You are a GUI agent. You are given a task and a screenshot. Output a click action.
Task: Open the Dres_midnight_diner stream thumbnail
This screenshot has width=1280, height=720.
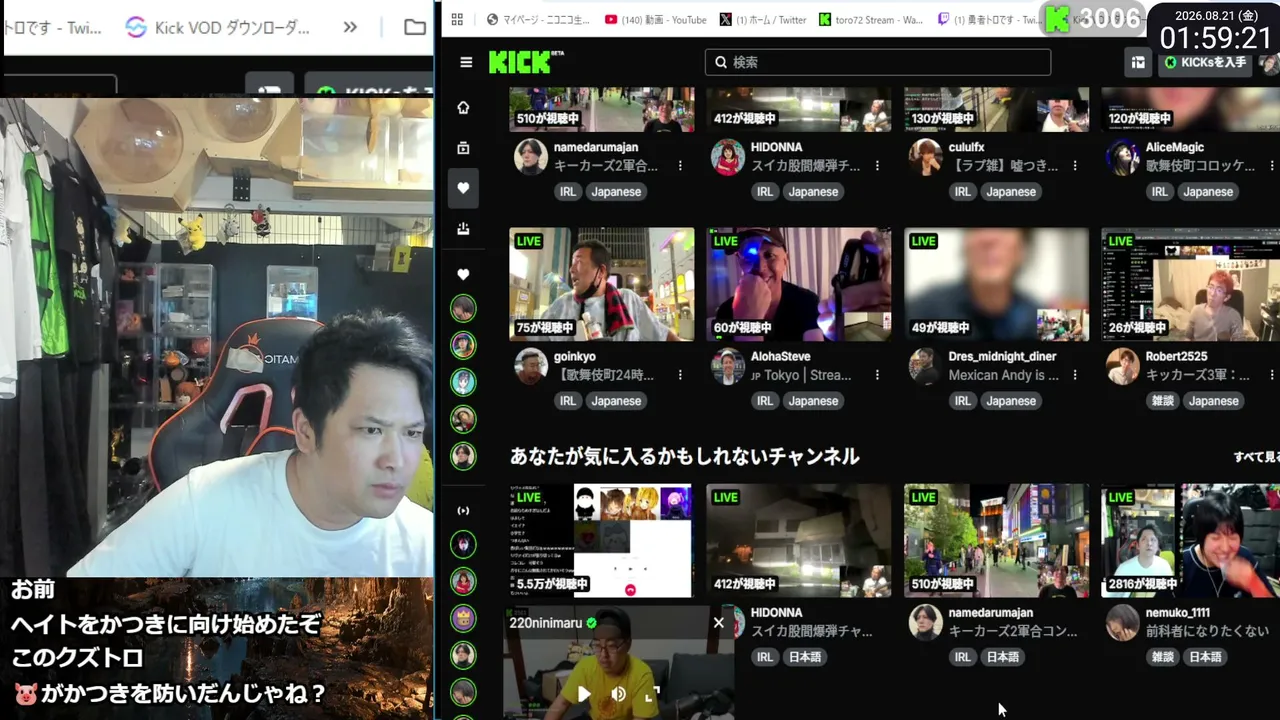tap(997, 284)
